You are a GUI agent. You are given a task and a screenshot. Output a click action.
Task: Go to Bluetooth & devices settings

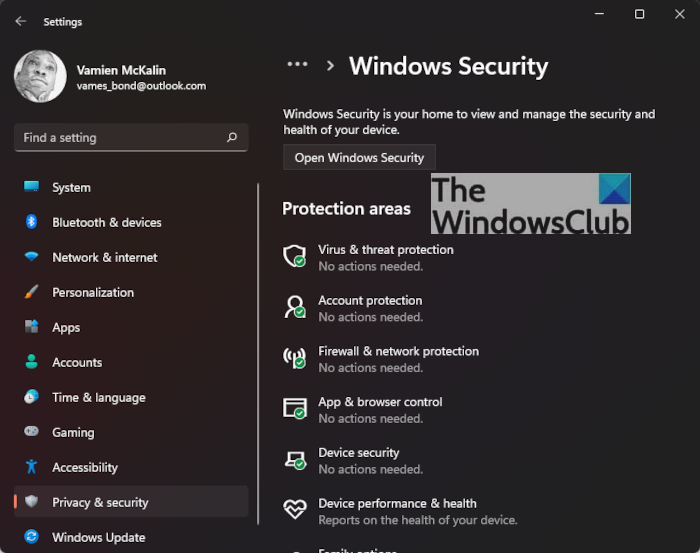[106, 222]
